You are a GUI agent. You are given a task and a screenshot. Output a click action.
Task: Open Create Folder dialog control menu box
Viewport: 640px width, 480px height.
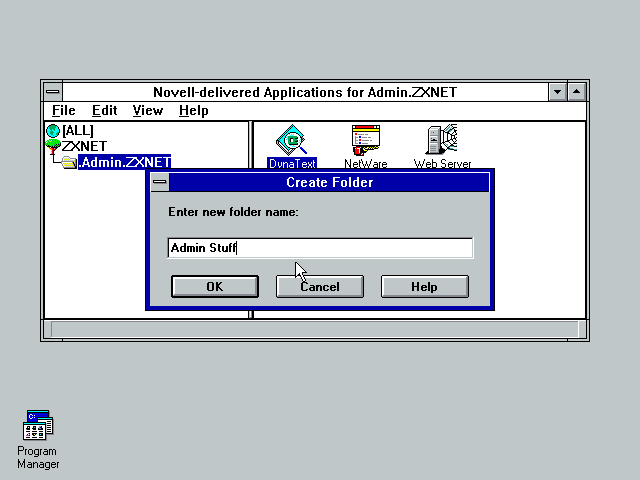(x=160, y=182)
